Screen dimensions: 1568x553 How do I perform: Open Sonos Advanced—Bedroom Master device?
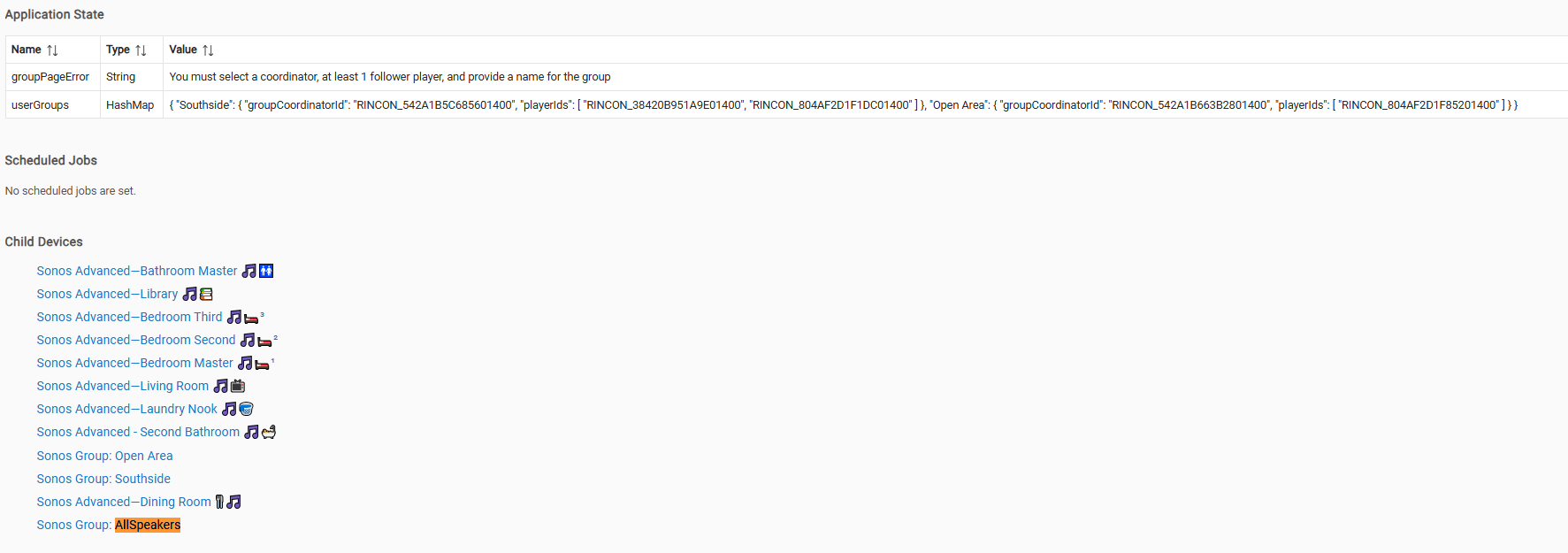tap(134, 363)
